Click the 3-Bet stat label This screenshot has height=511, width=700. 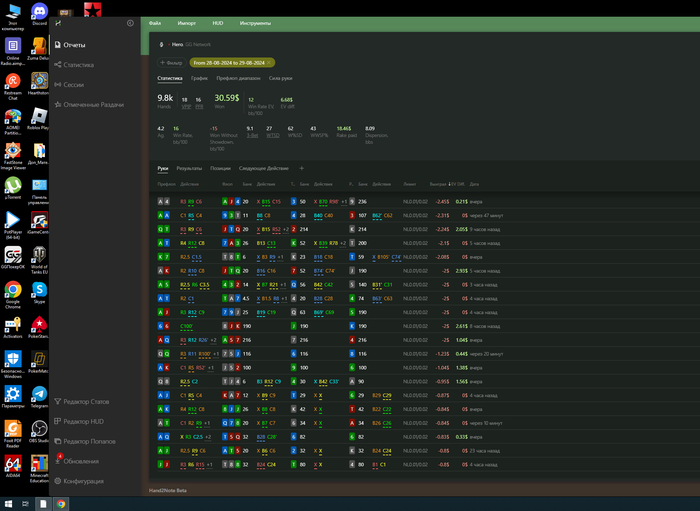[x=252, y=135]
